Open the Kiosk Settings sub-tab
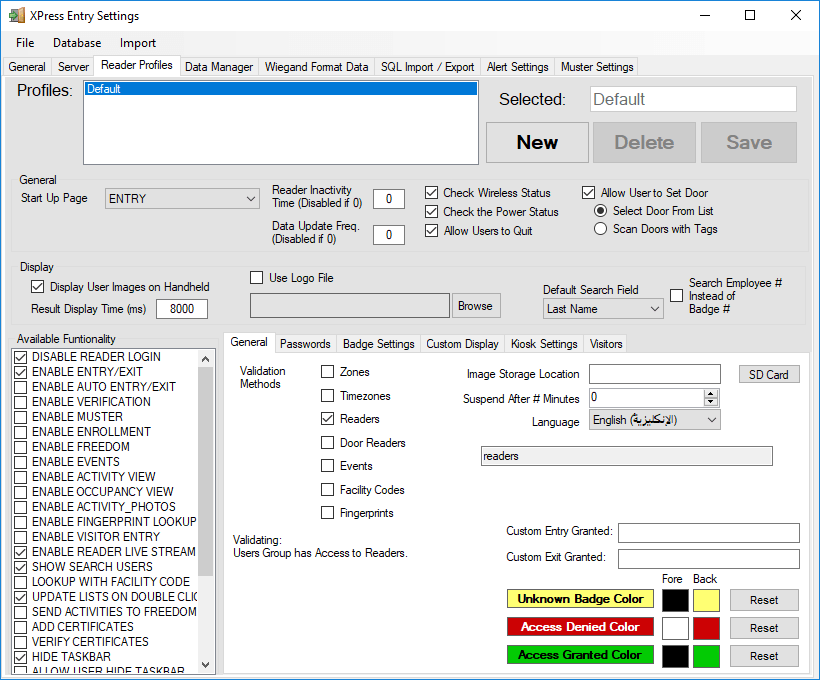Screen dimensions: 820x680 (544, 344)
